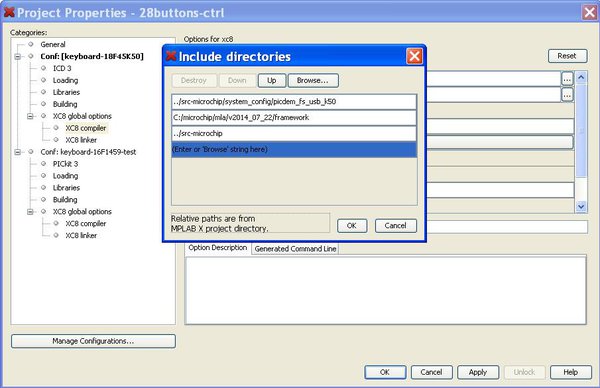Screen dimensions: 600x388
Task: Click options list scrollbar down arrow
Action: click(581, 207)
